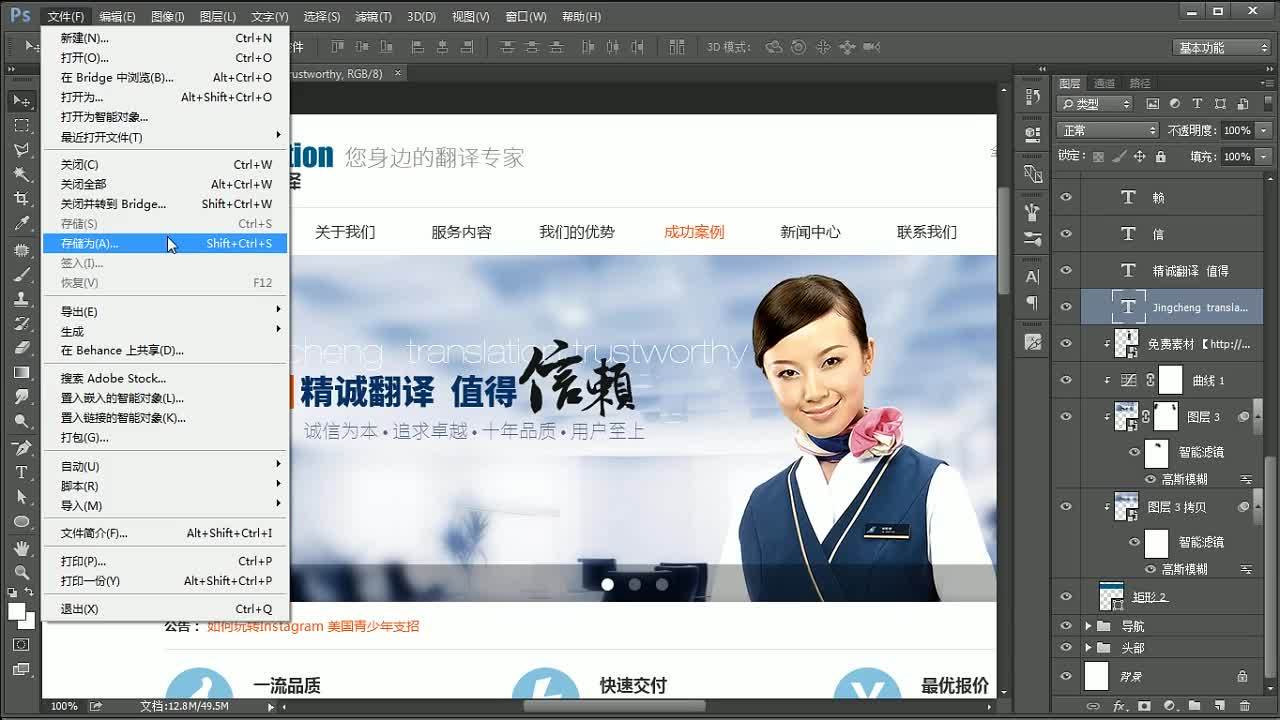Click the 基本功能 workspace button
The height and width of the screenshot is (720, 1280).
[x=1220, y=46]
